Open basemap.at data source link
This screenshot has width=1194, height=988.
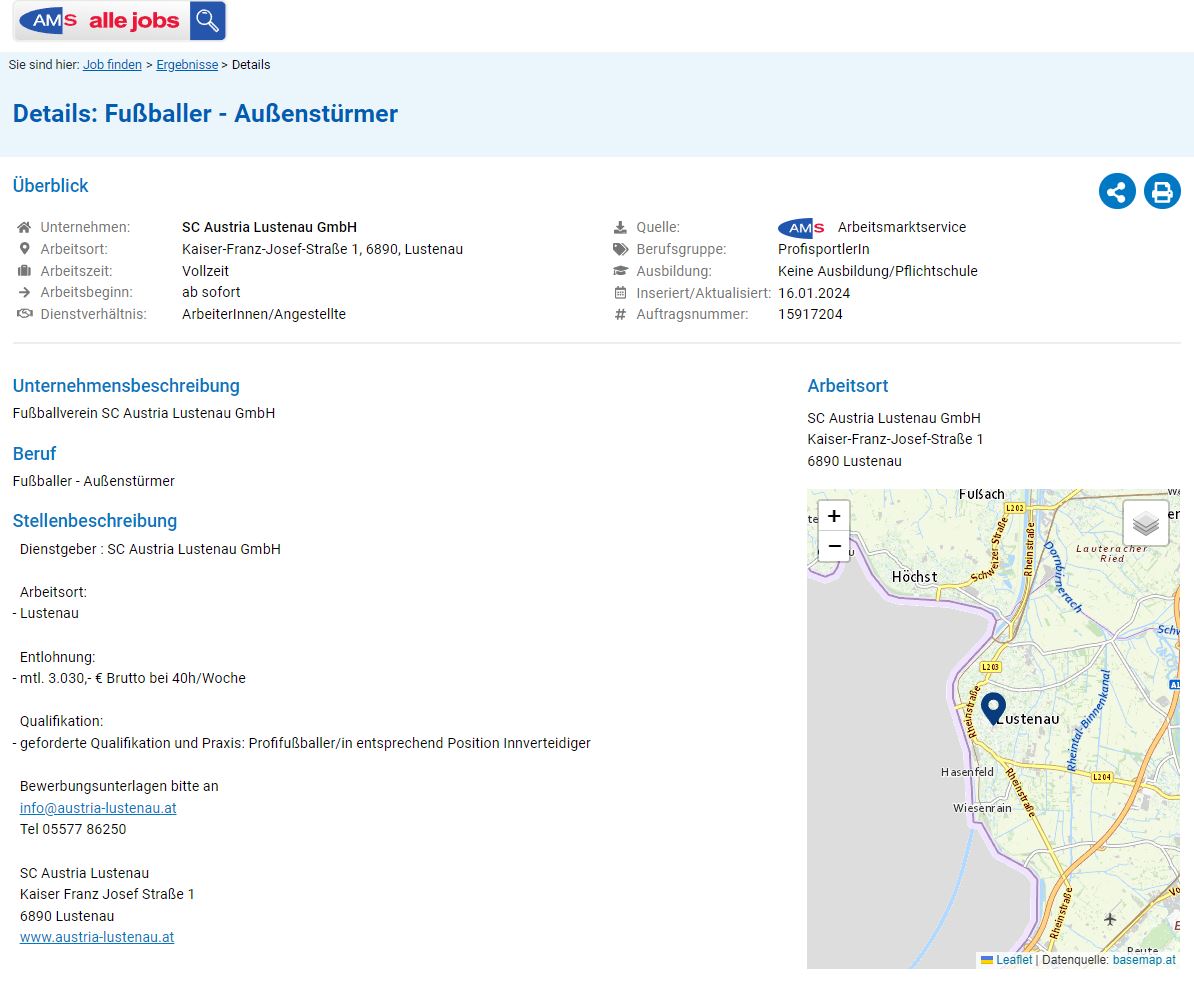1144,960
